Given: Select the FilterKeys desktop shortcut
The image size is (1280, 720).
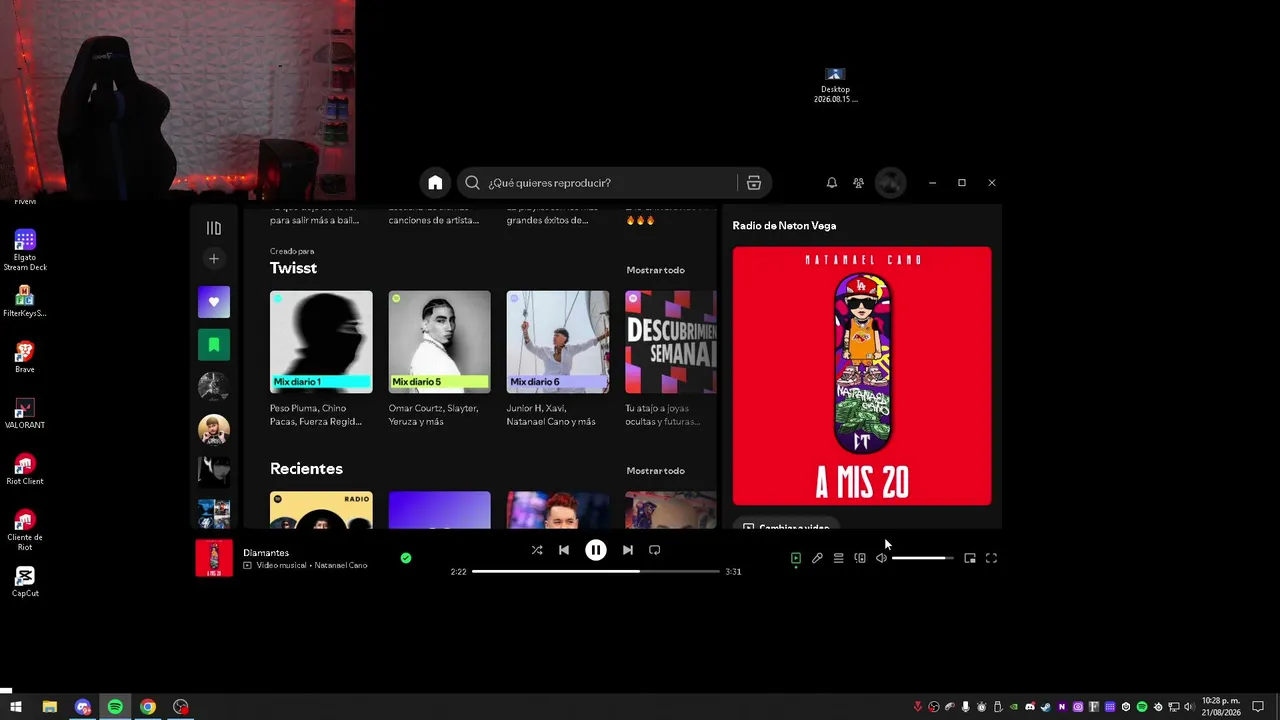Looking at the screenshot, I should pyautogui.click(x=25, y=301).
